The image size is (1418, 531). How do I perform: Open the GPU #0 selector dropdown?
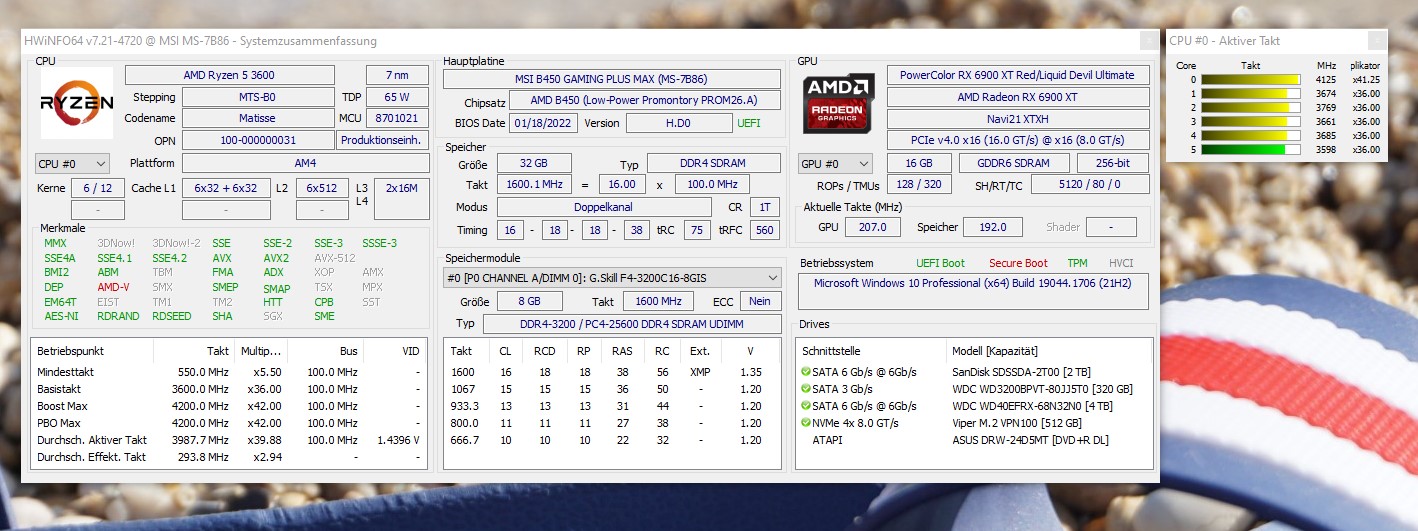click(x=835, y=163)
